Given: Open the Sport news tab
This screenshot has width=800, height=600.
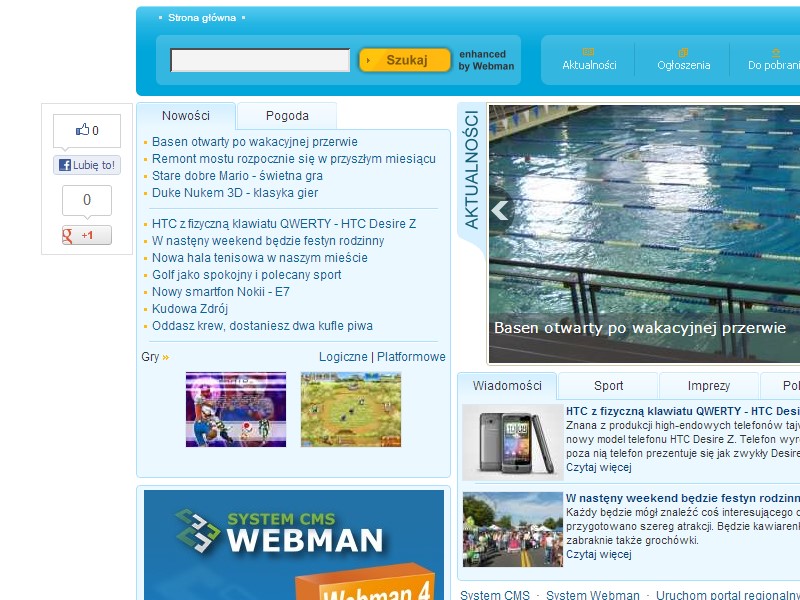Looking at the screenshot, I should tap(608, 386).
